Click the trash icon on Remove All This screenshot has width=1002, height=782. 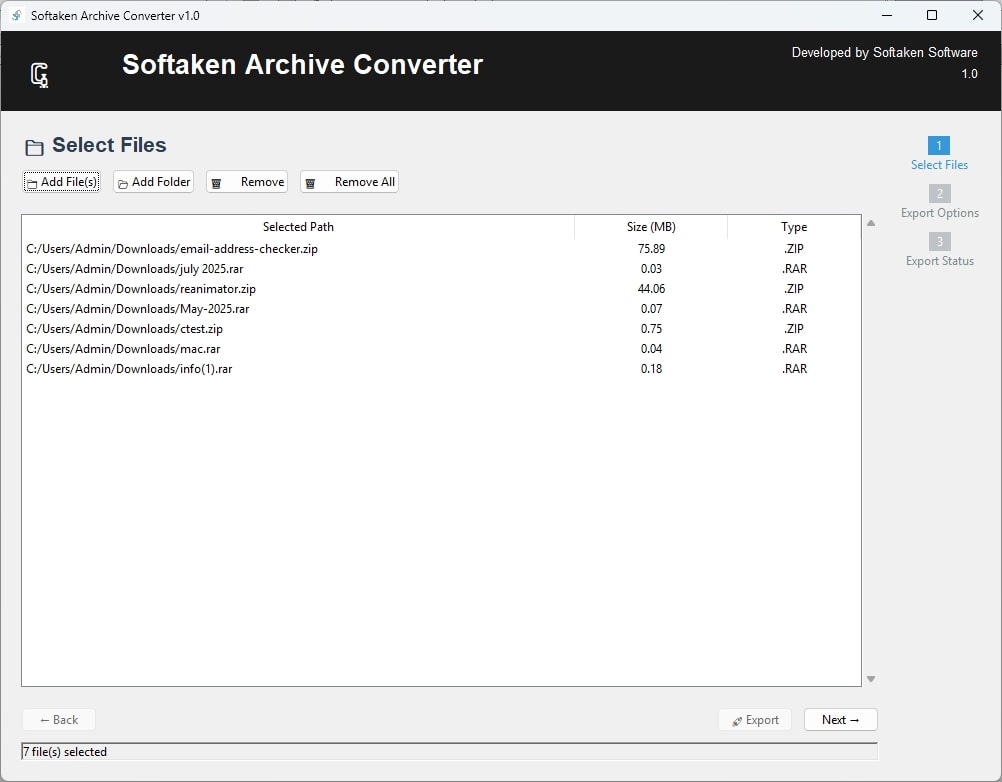(x=309, y=182)
